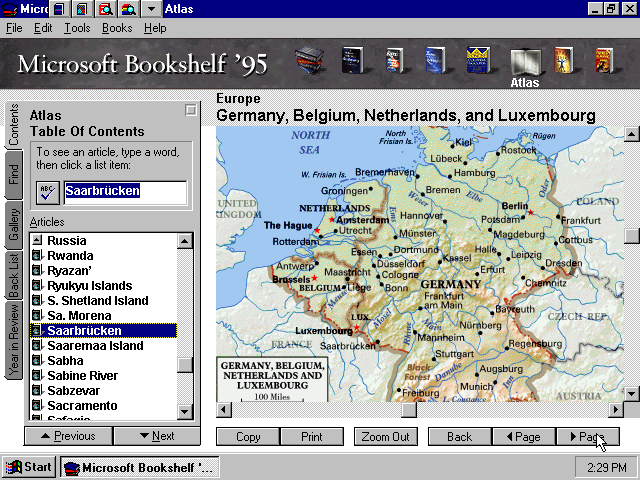Click the last book icon right of Atlas

[x=603, y=62]
